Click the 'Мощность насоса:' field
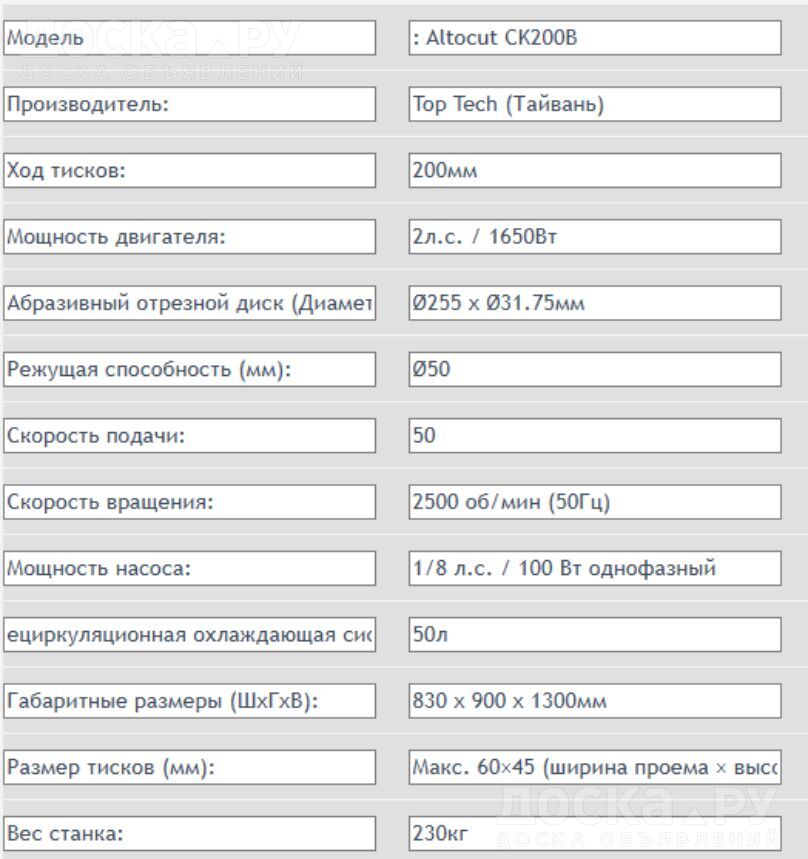Image resolution: width=808 pixels, height=859 pixels. [189, 569]
